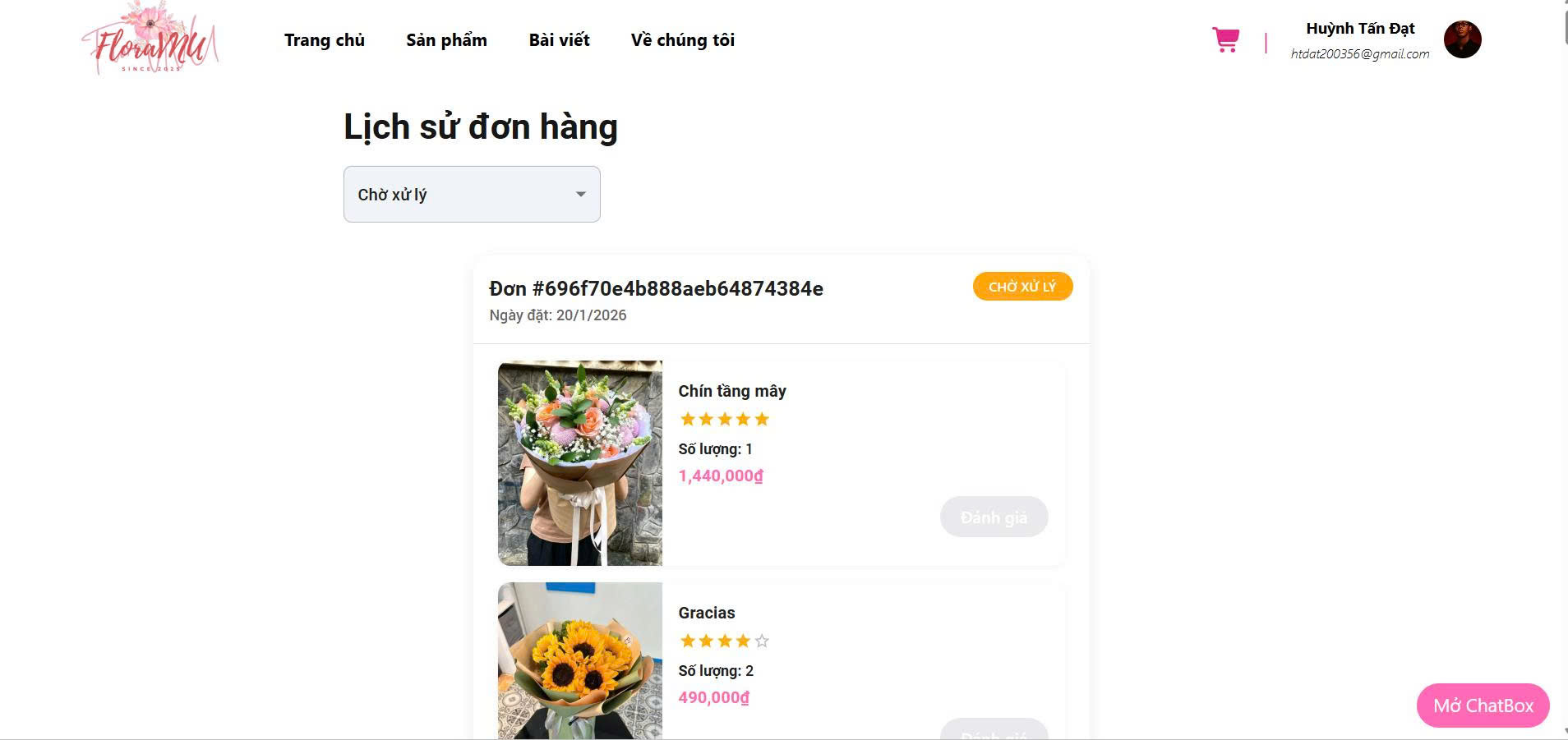Go to Trang chủ menu

pos(325,40)
